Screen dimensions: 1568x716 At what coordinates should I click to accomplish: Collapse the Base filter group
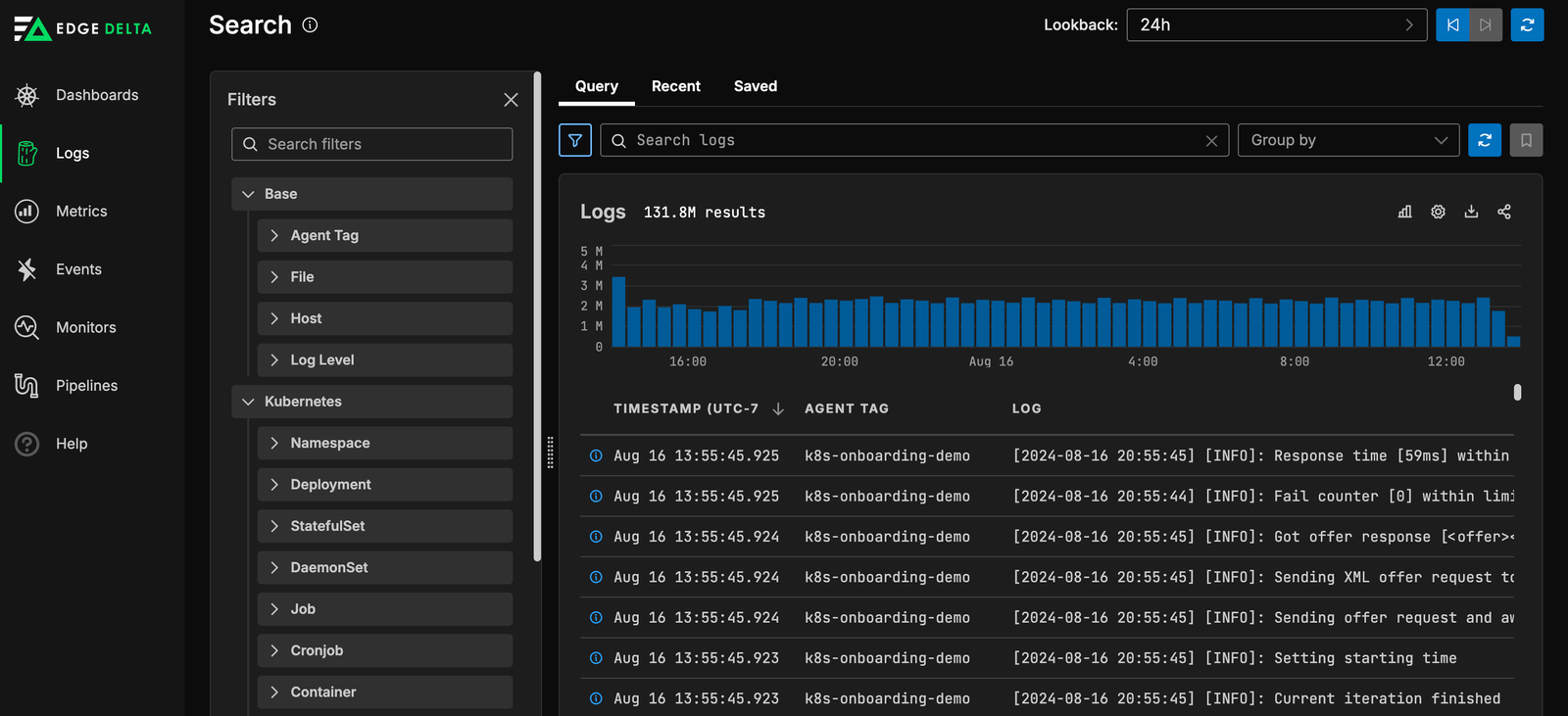point(249,194)
